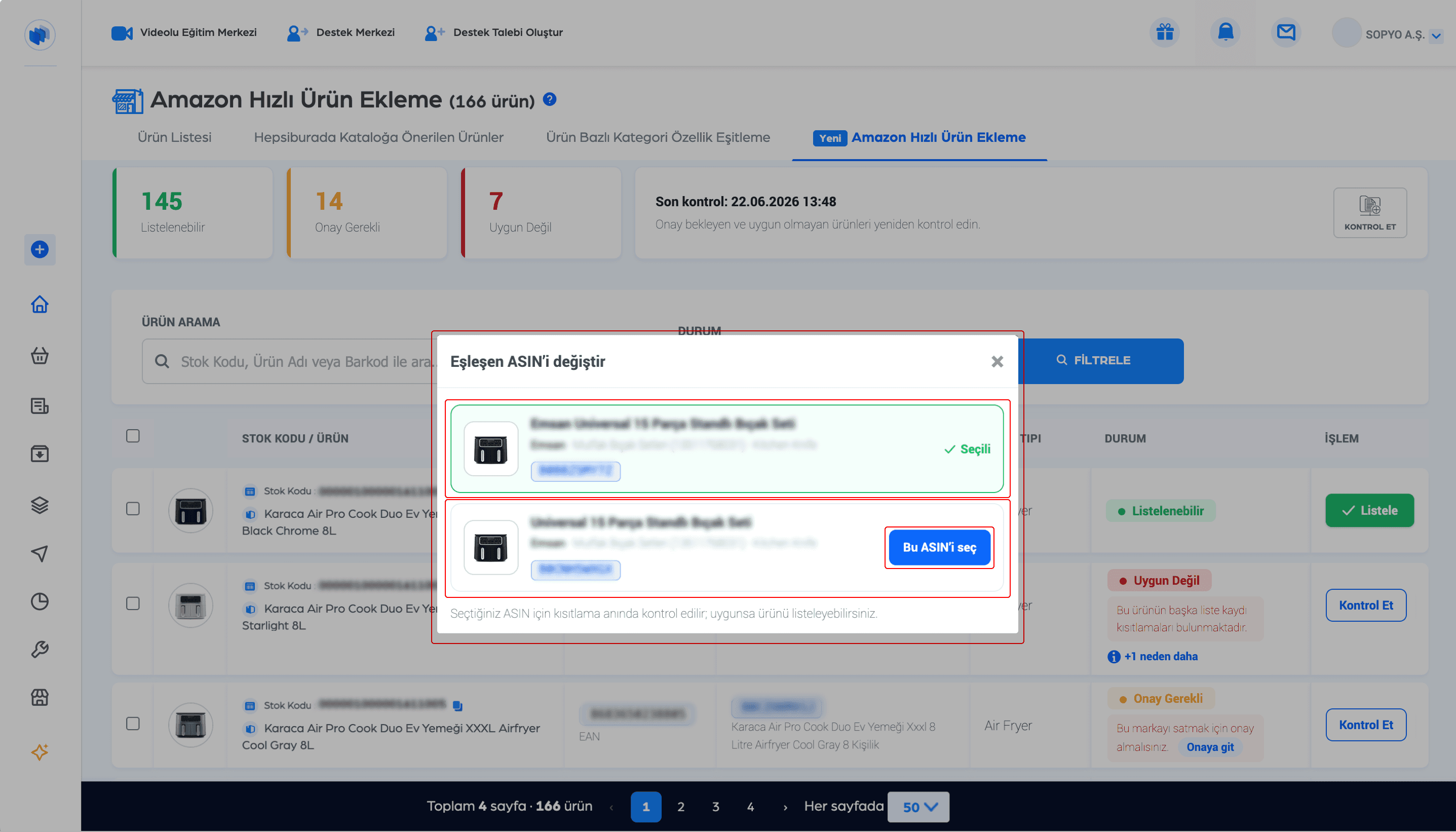Click the product search input field

[x=290, y=361]
